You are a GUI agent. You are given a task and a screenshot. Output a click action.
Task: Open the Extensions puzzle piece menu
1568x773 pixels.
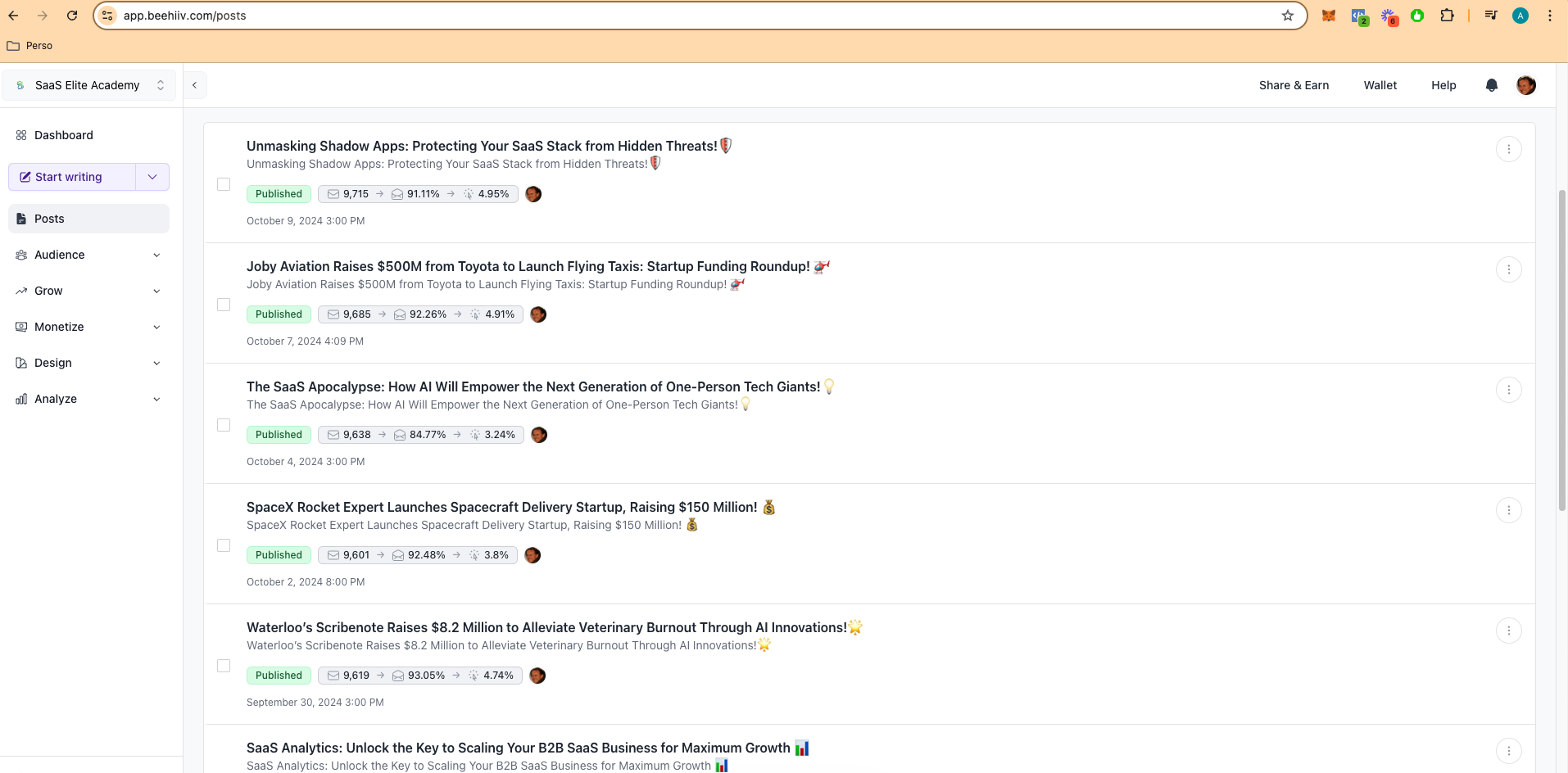(x=1447, y=16)
